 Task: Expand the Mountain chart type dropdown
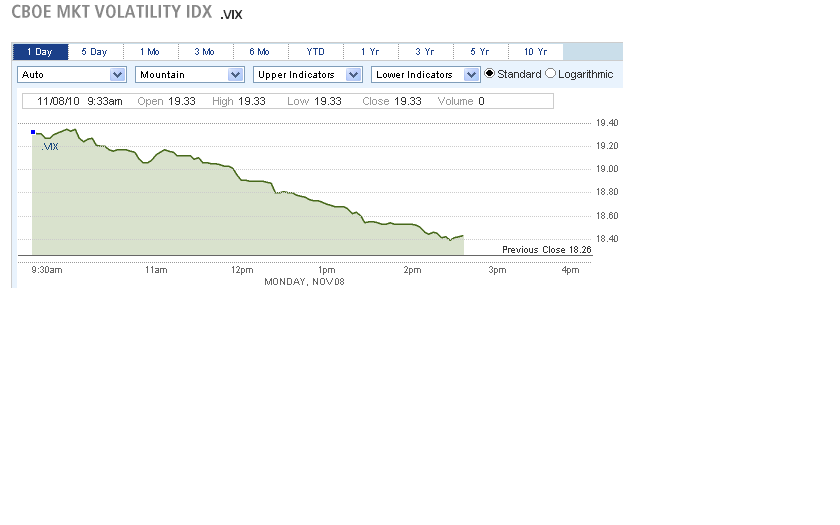[x=190, y=74]
